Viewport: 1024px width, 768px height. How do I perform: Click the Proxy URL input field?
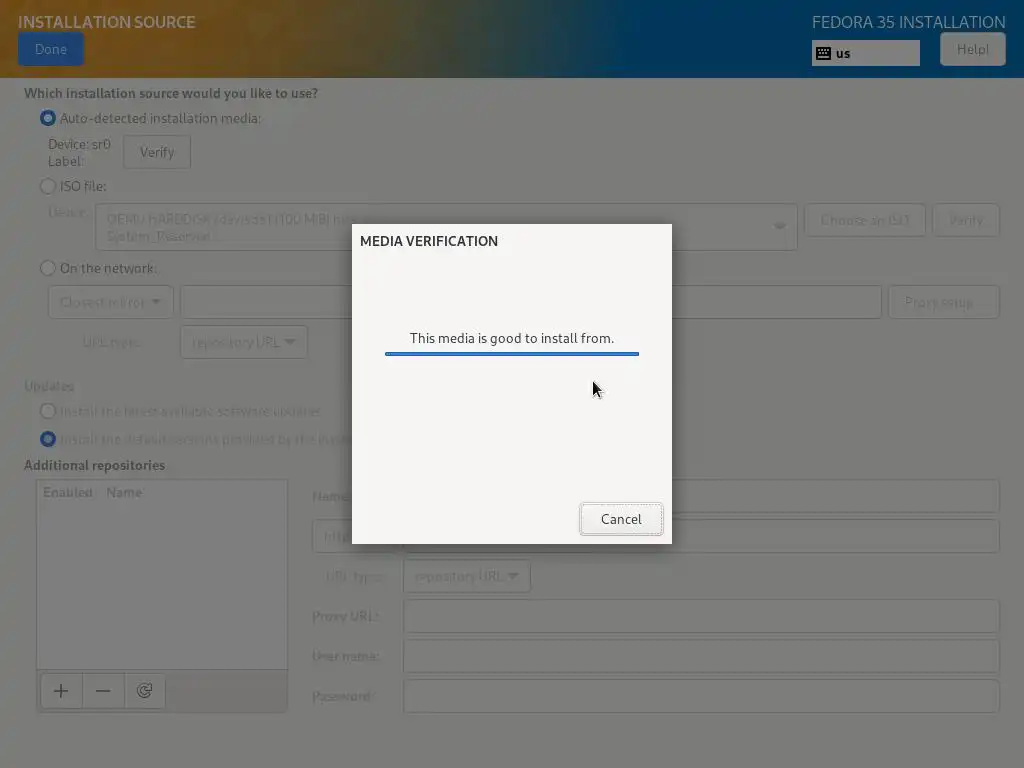point(701,616)
